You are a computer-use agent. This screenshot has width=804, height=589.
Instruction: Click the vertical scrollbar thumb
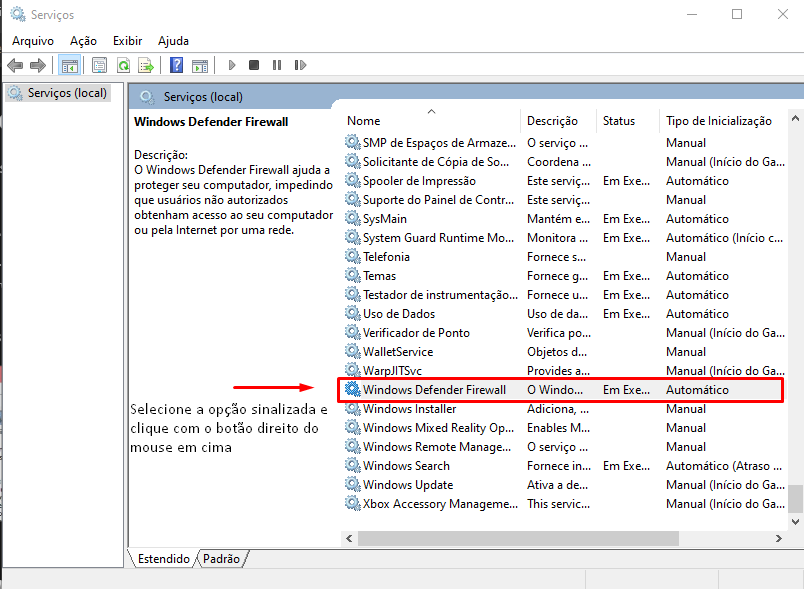[795, 498]
